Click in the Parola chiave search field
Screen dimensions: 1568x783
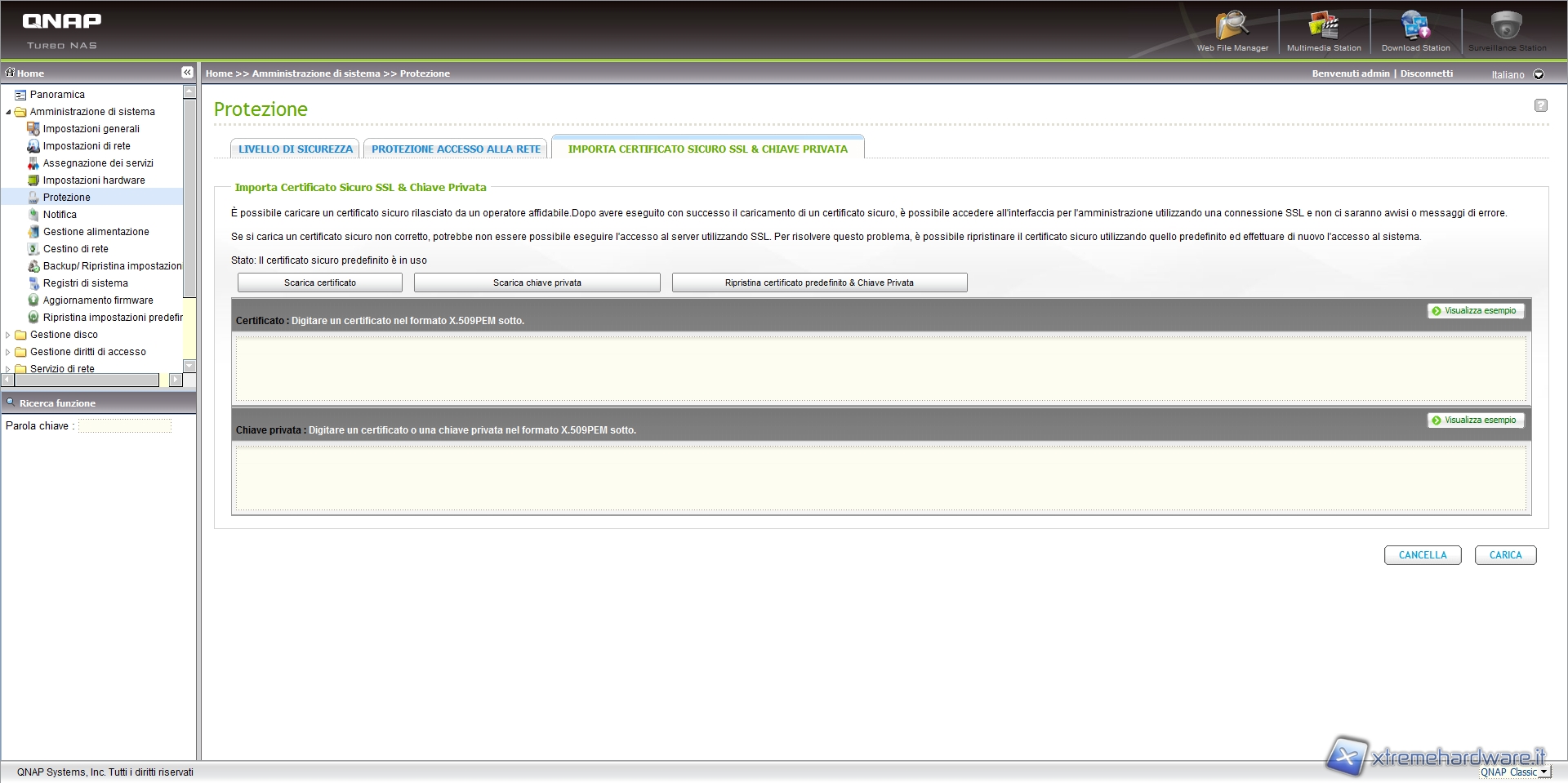click(x=125, y=426)
